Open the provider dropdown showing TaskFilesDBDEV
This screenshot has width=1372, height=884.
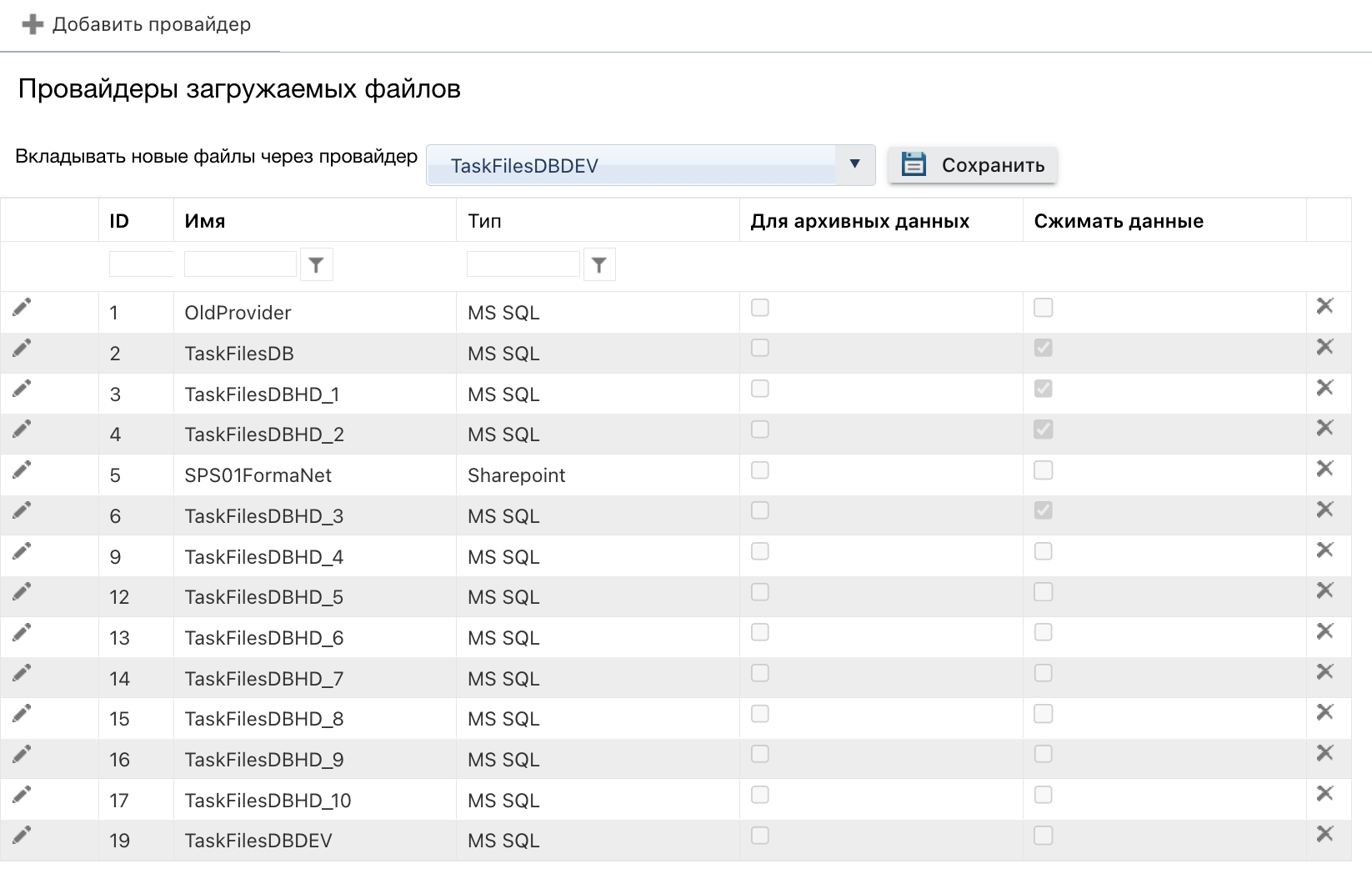(x=650, y=165)
